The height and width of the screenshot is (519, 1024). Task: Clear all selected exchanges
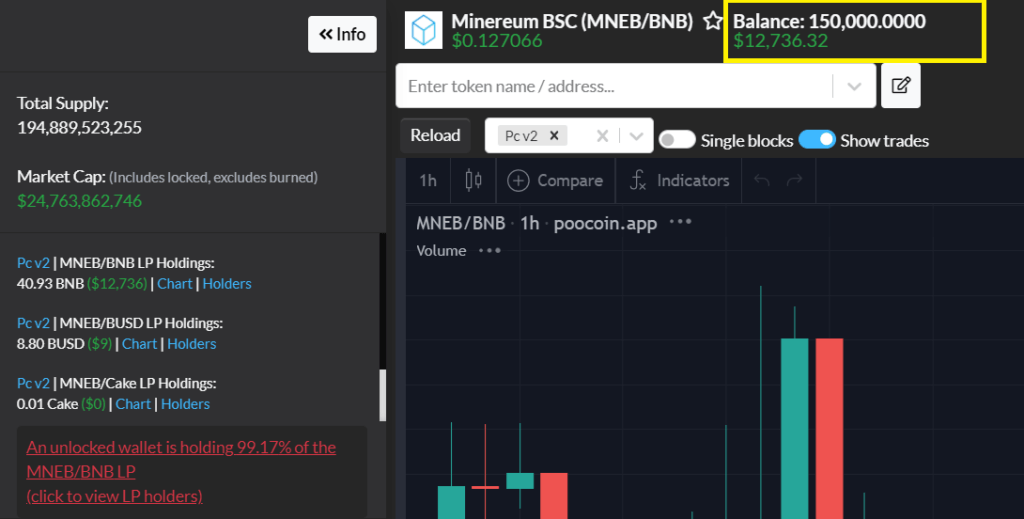click(x=602, y=136)
